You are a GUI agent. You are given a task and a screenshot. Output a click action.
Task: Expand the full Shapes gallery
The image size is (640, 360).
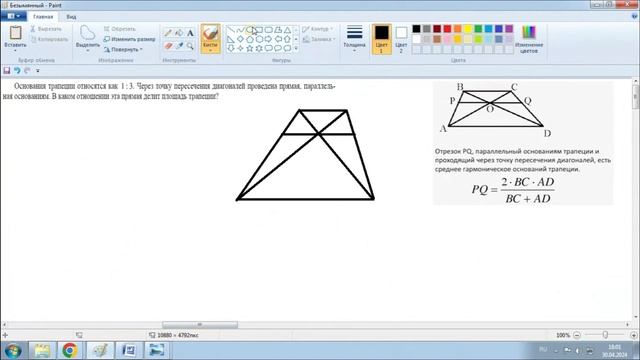point(296,49)
